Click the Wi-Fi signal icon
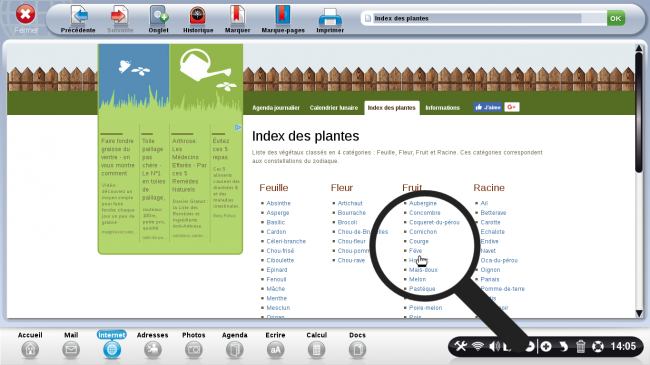 pyautogui.click(x=478, y=346)
